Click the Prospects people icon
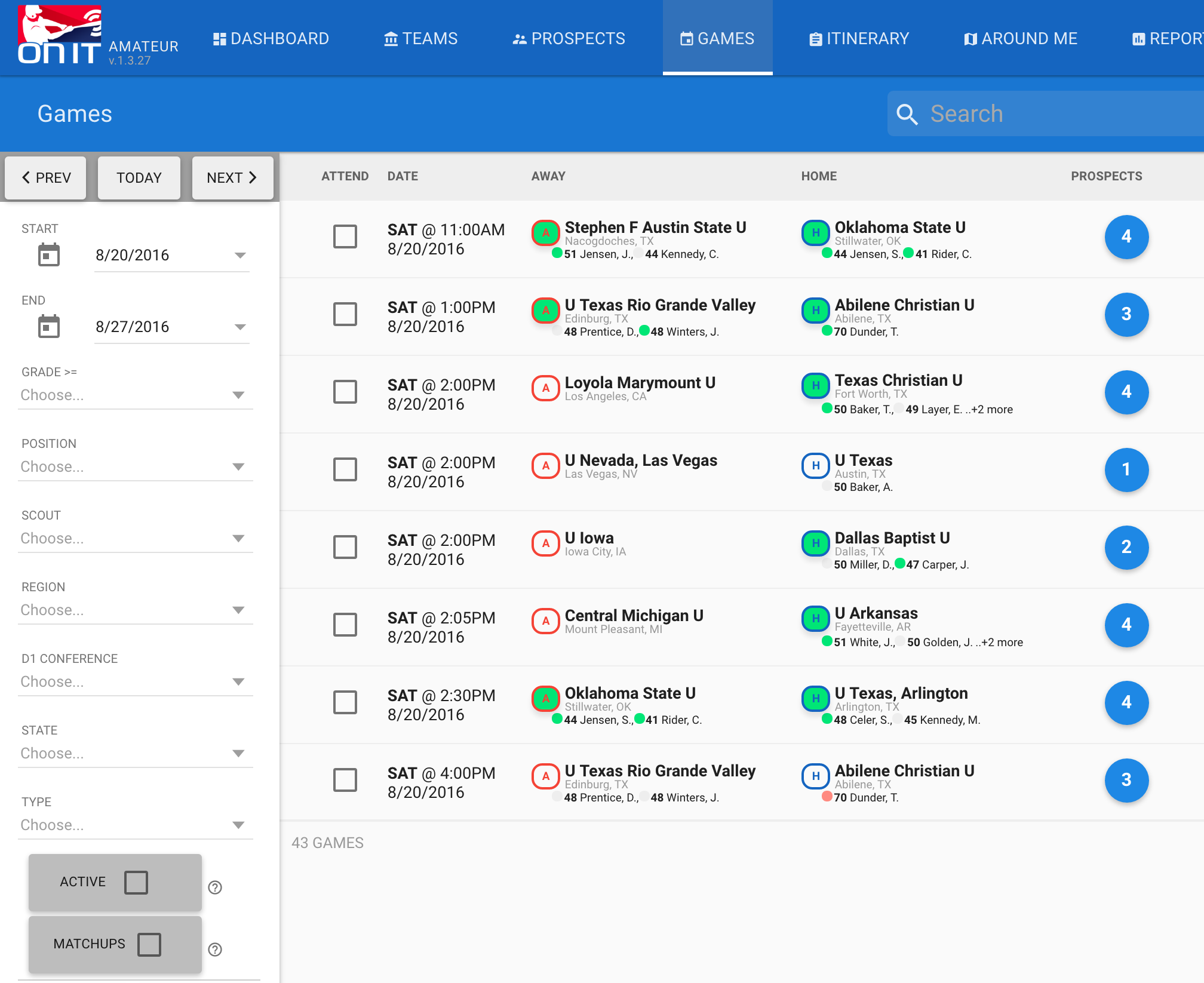Viewport: 1204px width, 983px height. click(518, 38)
